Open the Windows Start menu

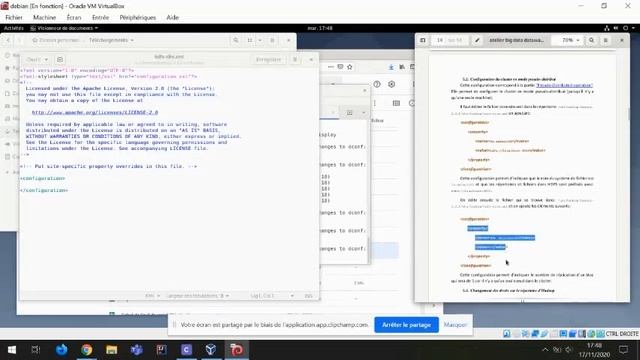pyautogui.click(x=12, y=350)
